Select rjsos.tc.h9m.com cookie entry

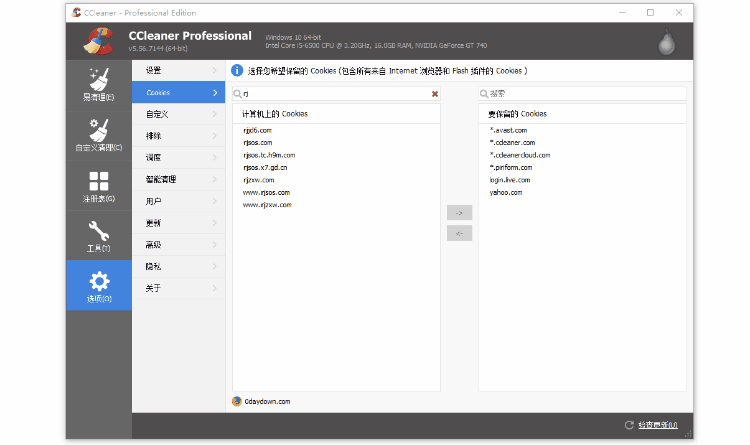tap(269, 155)
